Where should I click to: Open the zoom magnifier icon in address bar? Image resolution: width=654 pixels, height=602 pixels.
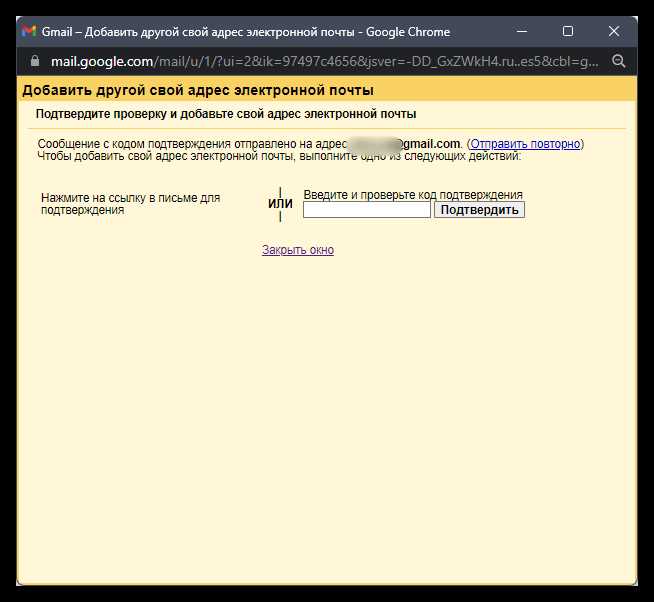pyautogui.click(x=619, y=61)
